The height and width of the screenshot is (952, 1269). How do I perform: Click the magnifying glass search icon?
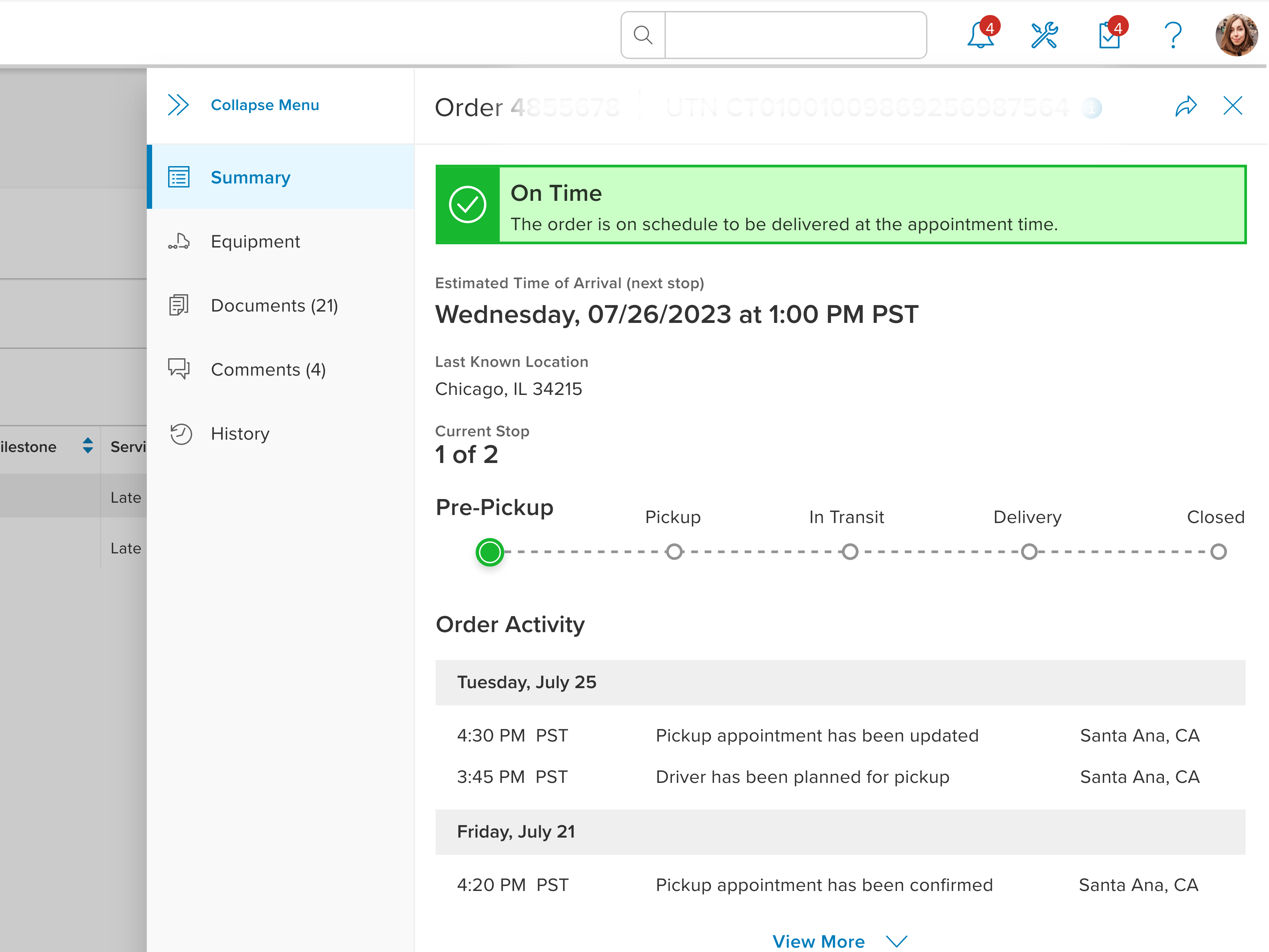643,35
